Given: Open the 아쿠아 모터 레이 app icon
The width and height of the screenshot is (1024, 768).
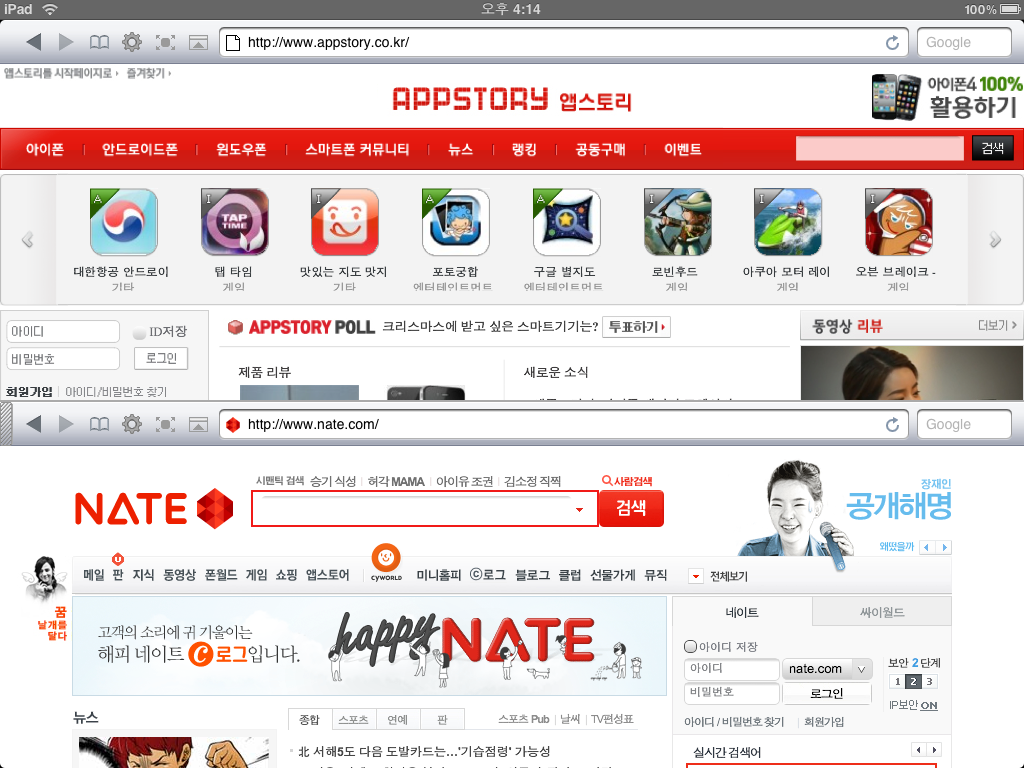Looking at the screenshot, I should [788, 222].
